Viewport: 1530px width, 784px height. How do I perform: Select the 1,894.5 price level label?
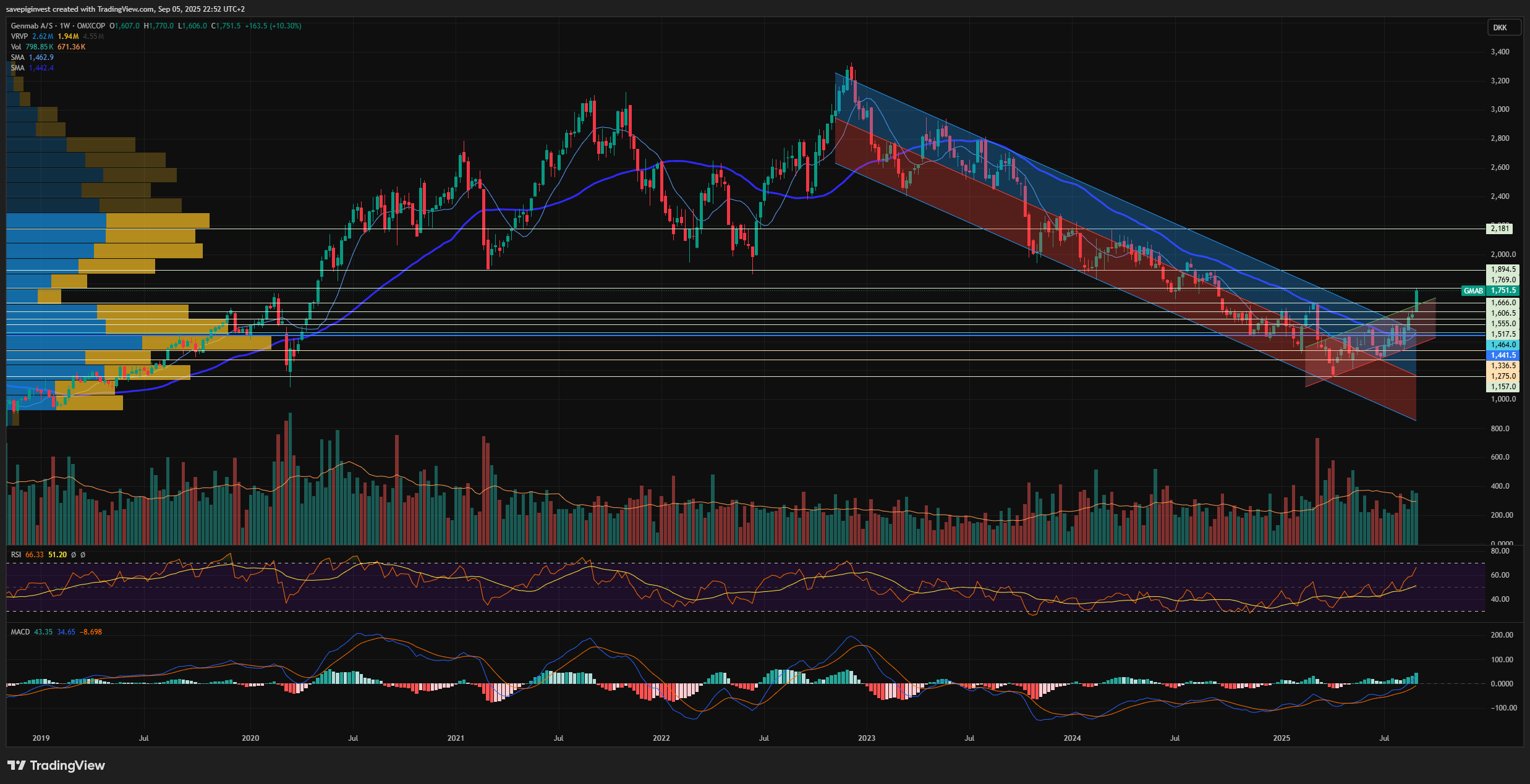tap(1503, 269)
